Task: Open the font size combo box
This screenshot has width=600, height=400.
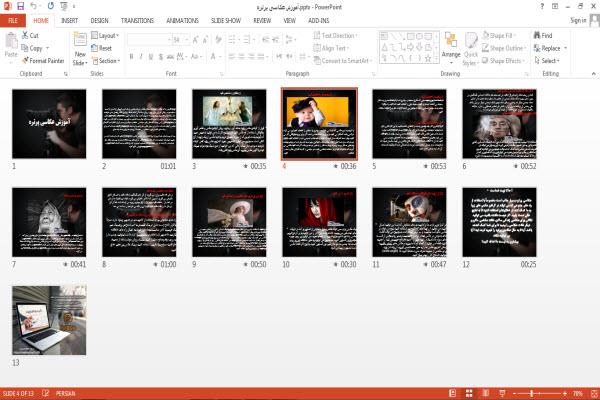Action: [181, 39]
